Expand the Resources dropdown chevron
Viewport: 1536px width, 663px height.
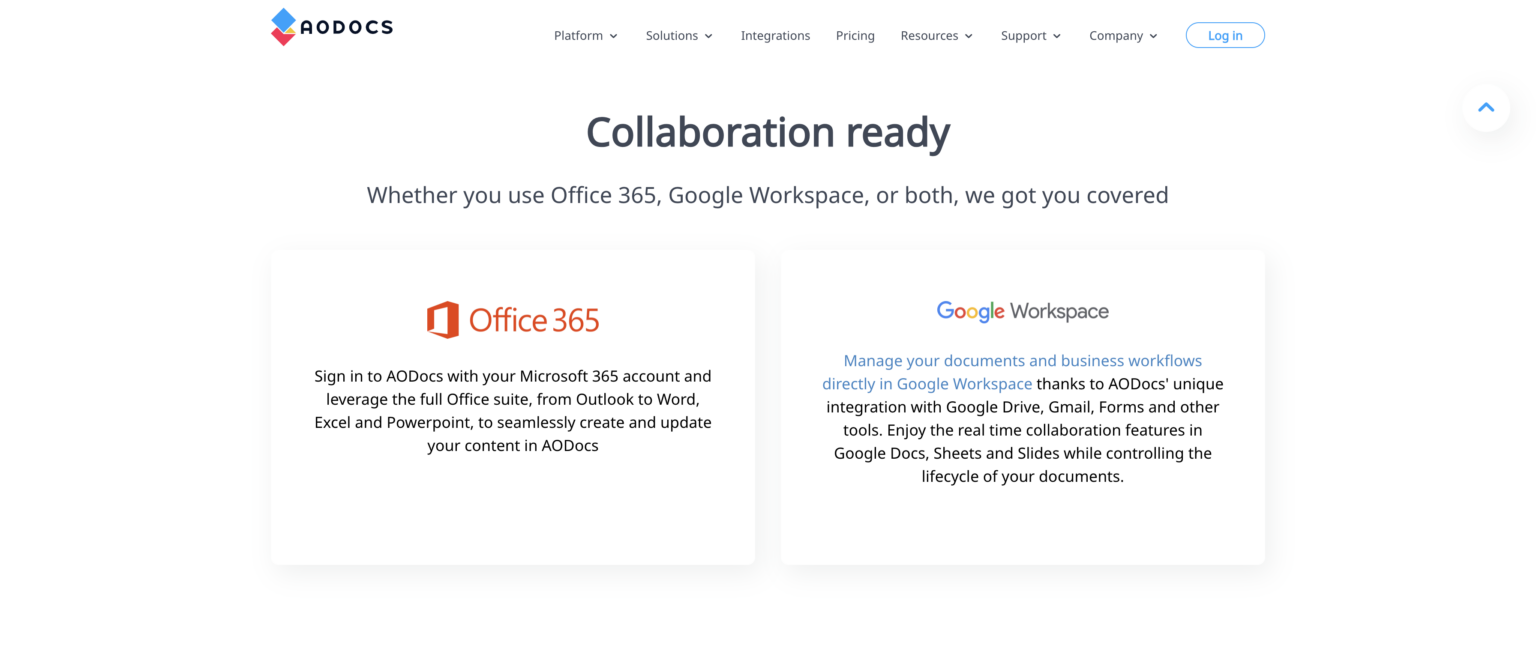click(x=968, y=36)
